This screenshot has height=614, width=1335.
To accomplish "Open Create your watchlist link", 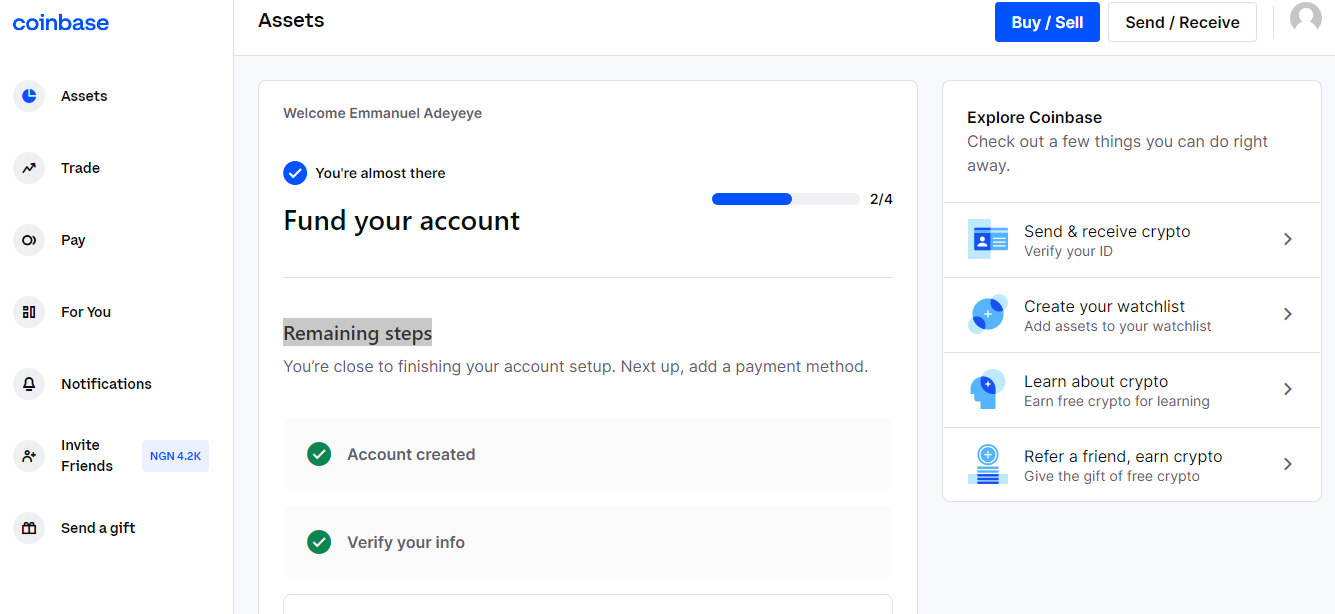I will click(x=1132, y=315).
